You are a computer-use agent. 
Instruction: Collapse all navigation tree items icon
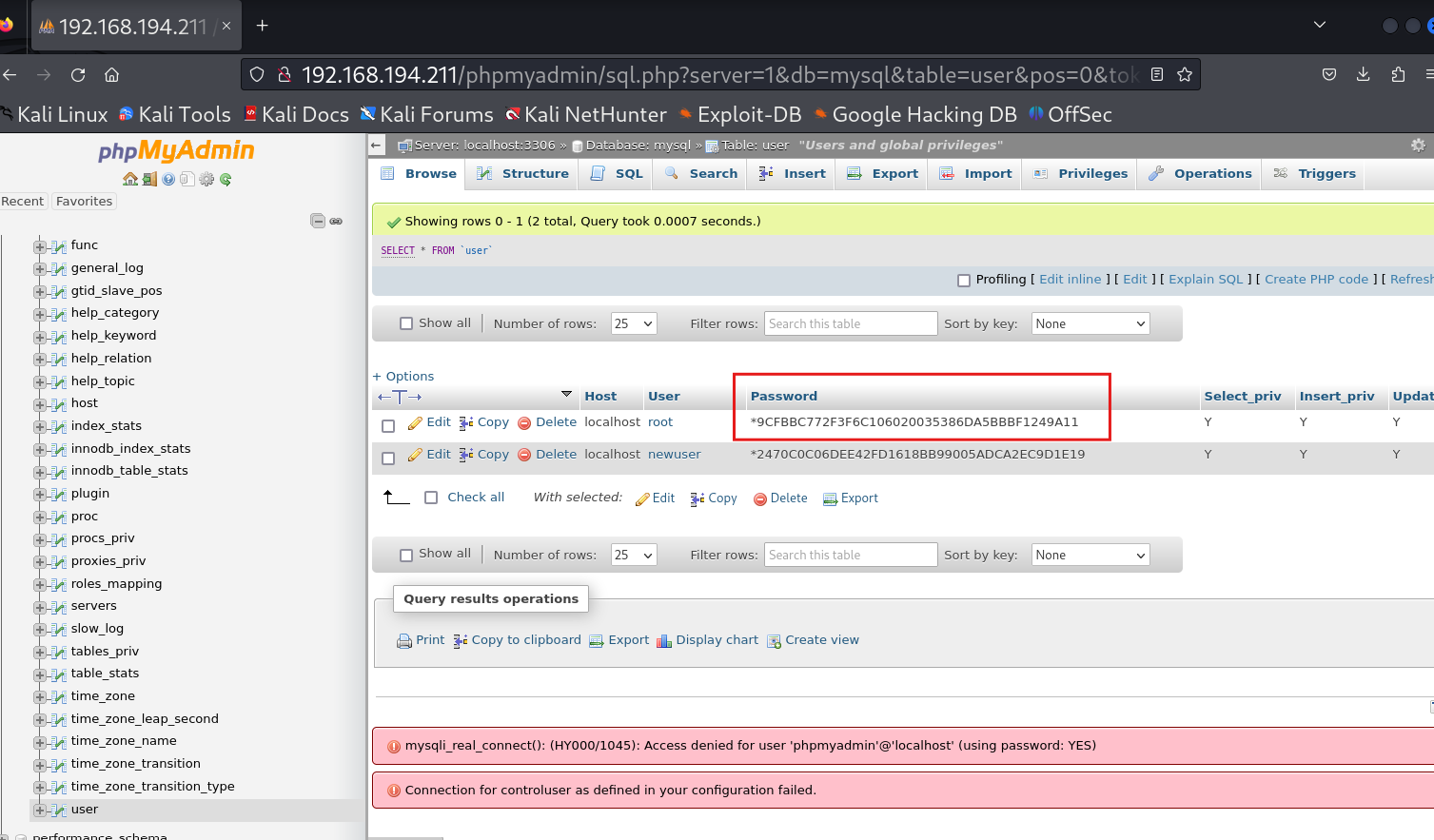click(x=318, y=221)
